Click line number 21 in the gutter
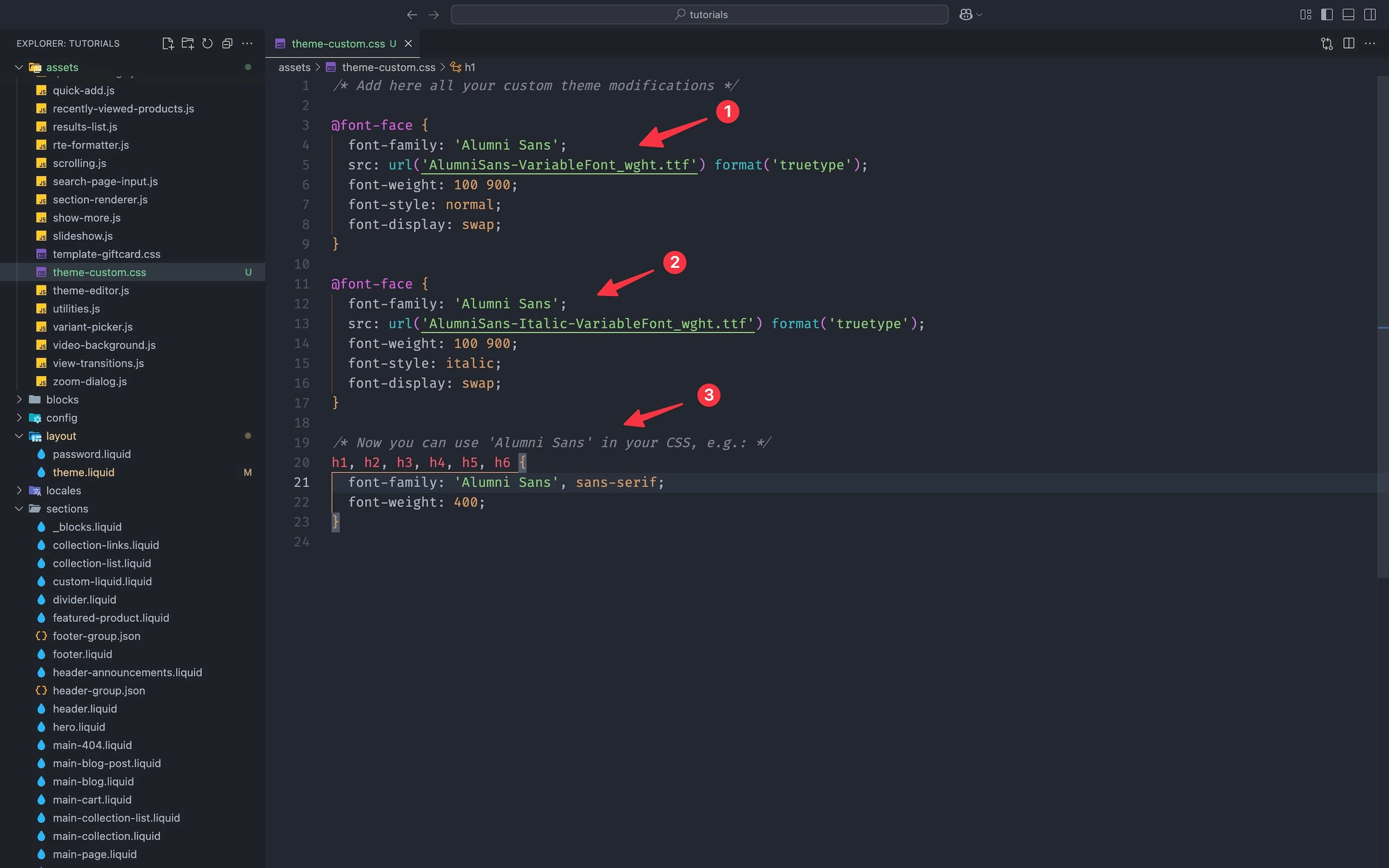 point(301,482)
